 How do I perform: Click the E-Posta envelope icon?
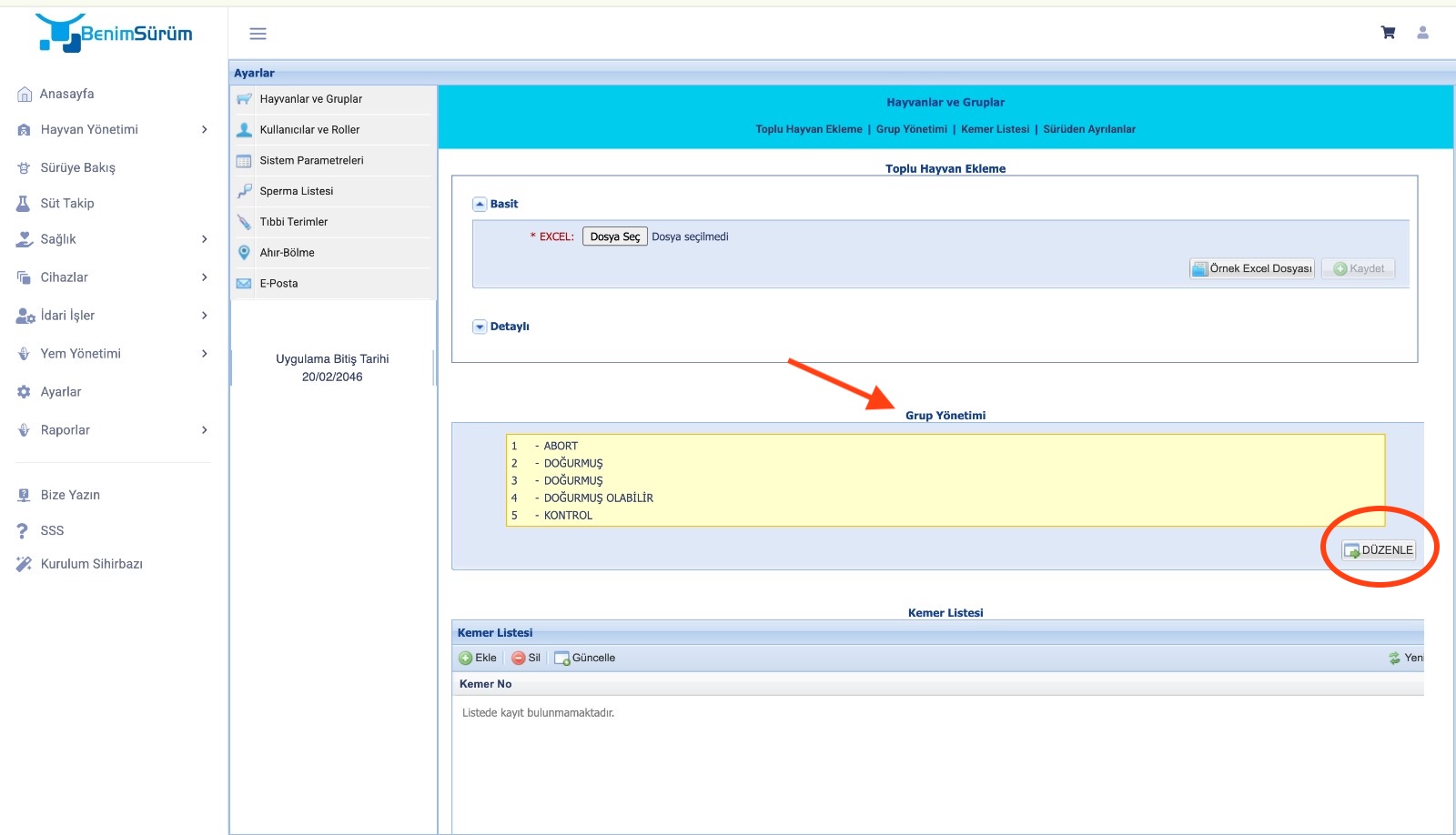(x=244, y=284)
